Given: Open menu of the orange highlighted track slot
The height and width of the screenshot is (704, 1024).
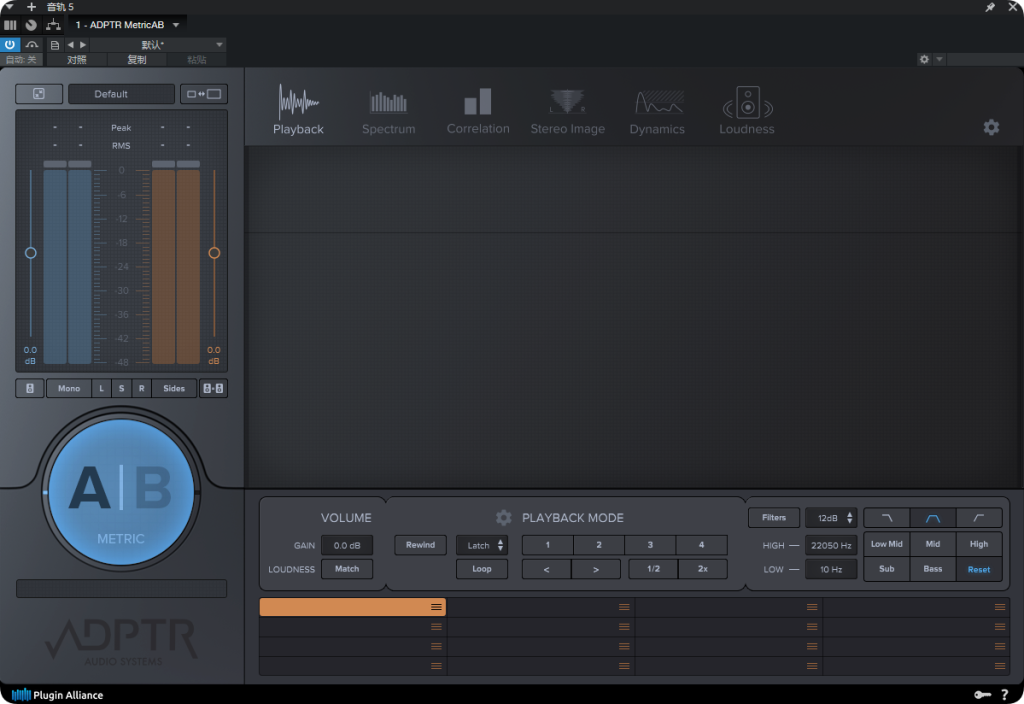Looking at the screenshot, I should (436, 607).
